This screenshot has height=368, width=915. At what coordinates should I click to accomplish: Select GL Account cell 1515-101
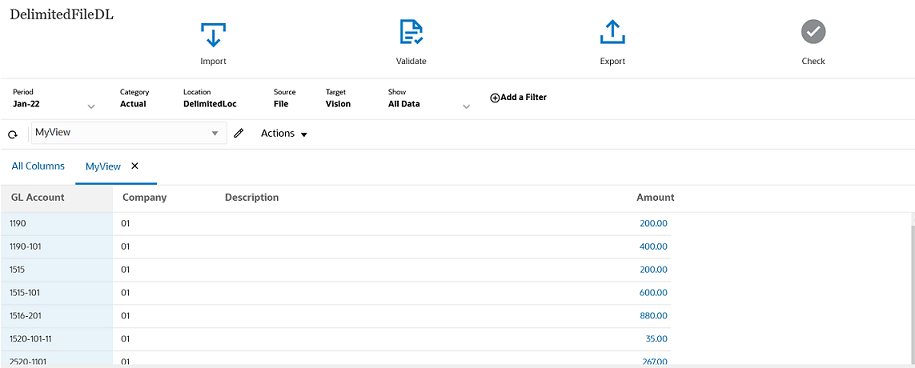tap(57, 293)
